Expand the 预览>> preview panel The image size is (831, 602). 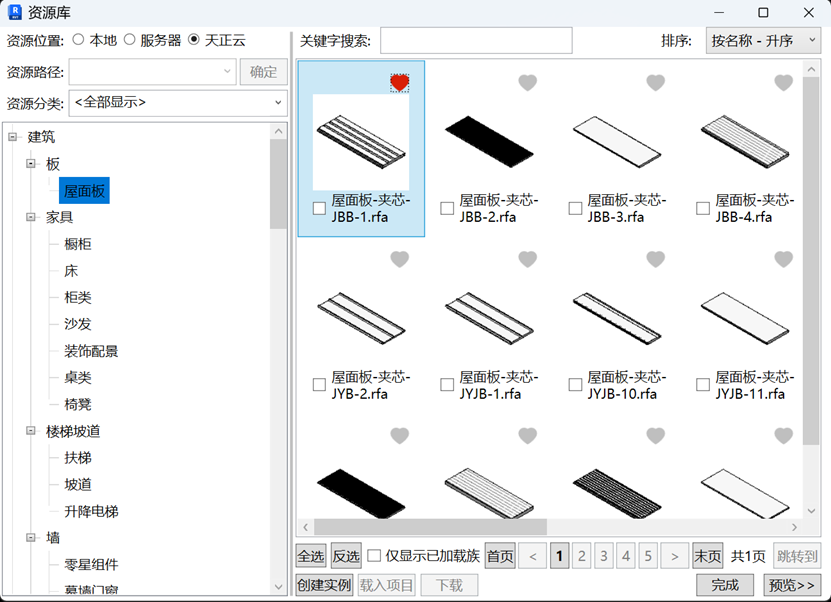[x=792, y=585]
